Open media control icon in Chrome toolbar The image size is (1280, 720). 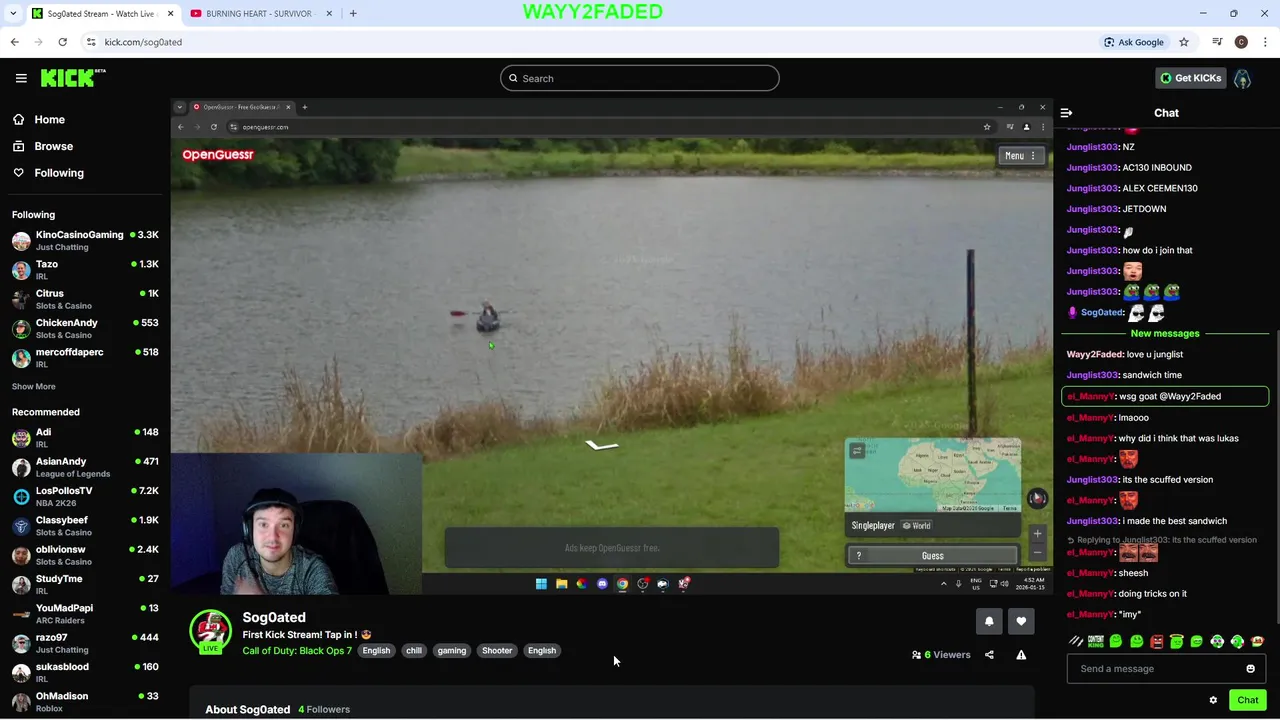(1217, 42)
